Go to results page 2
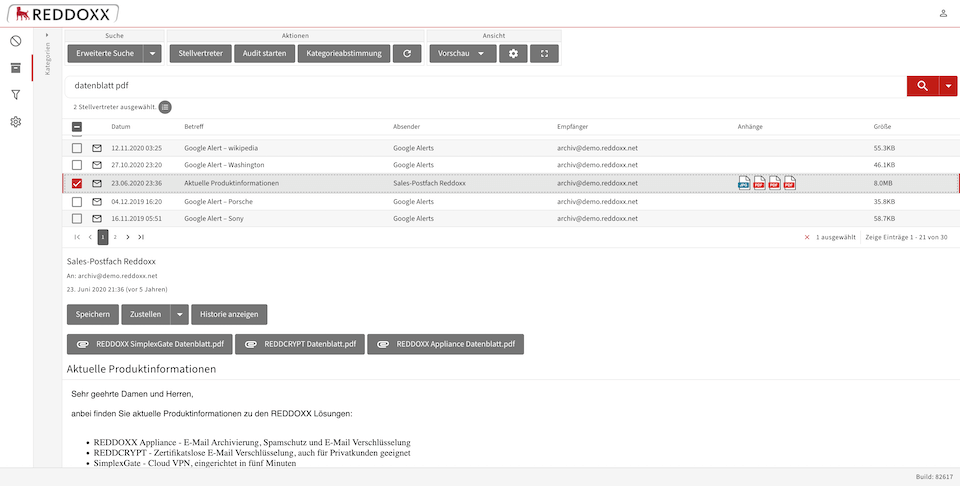 tap(115, 237)
